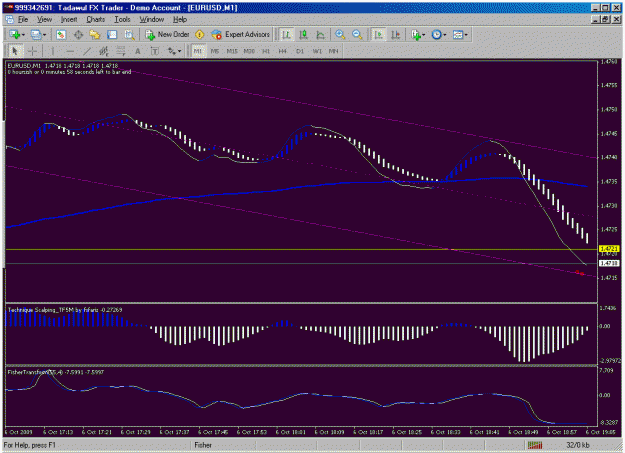Switch to M15 timeframe
The image size is (625, 453).
[232, 51]
